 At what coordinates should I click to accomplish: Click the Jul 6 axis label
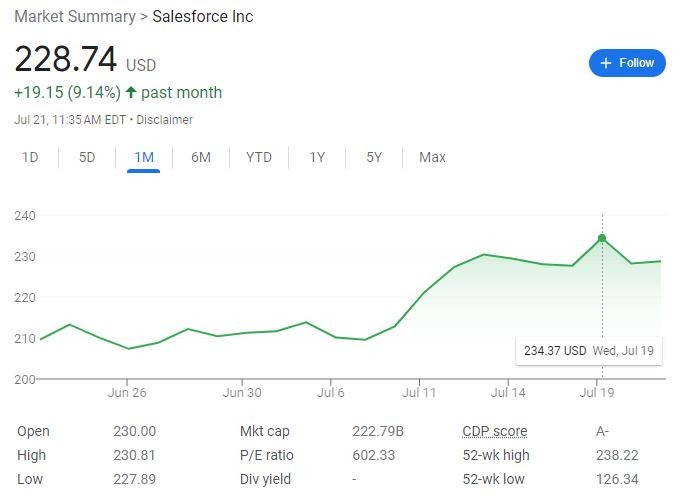click(330, 392)
